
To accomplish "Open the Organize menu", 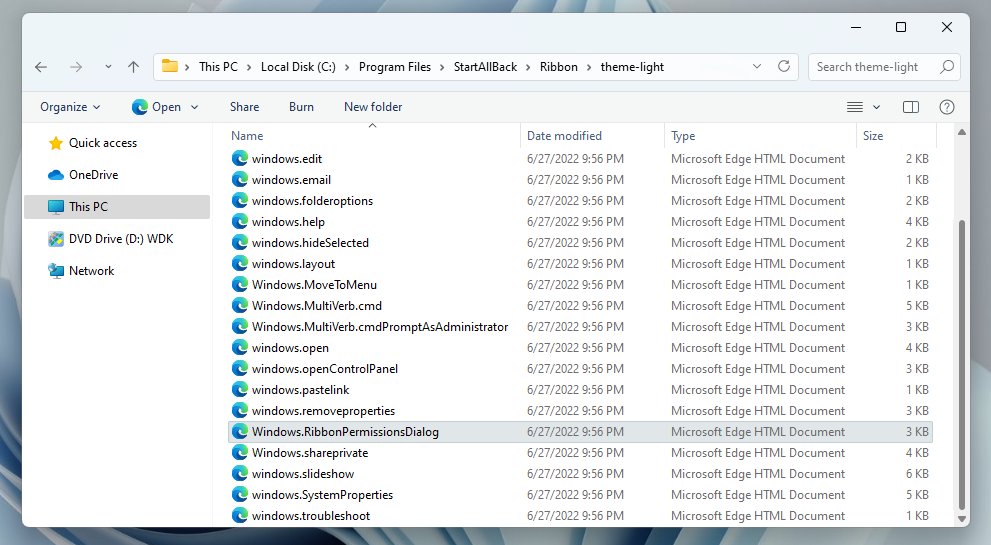I will pyautogui.click(x=70, y=107).
